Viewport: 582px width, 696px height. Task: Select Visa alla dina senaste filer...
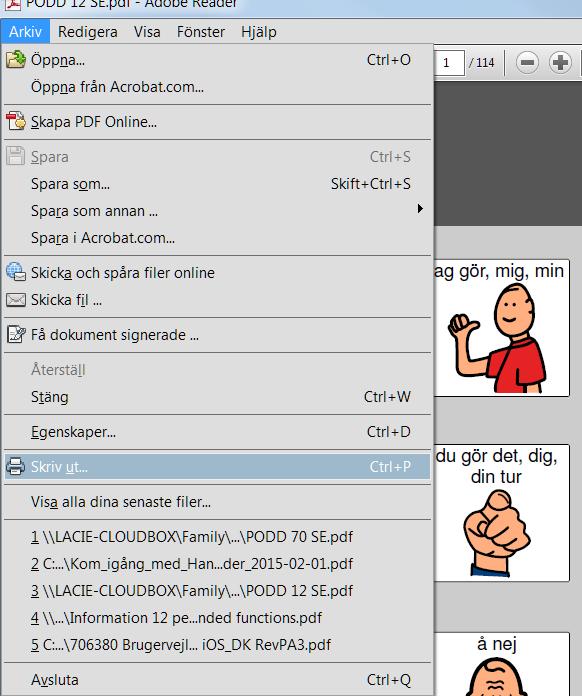(x=217, y=502)
